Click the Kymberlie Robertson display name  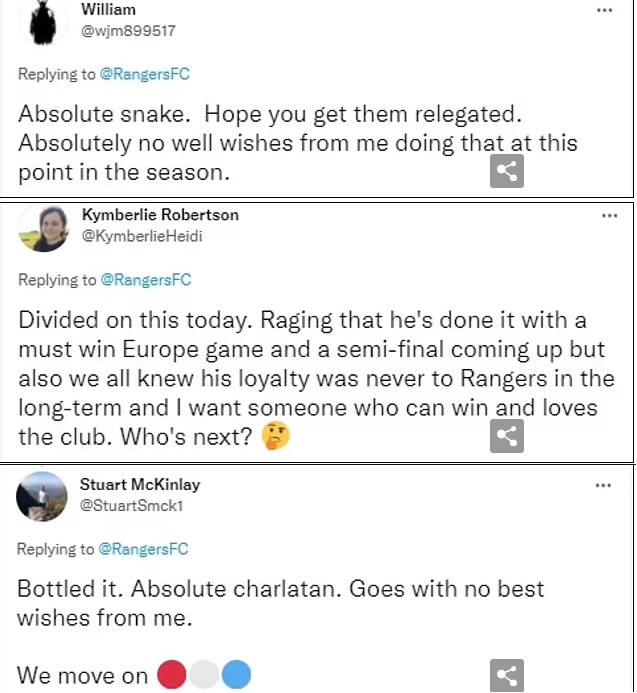pyautogui.click(x=159, y=215)
